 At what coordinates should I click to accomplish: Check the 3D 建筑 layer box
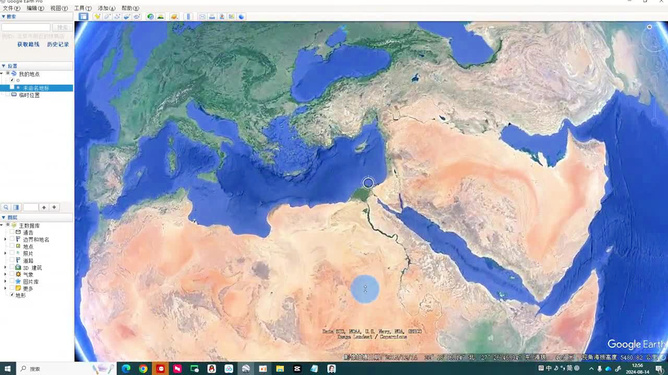(12, 268)
